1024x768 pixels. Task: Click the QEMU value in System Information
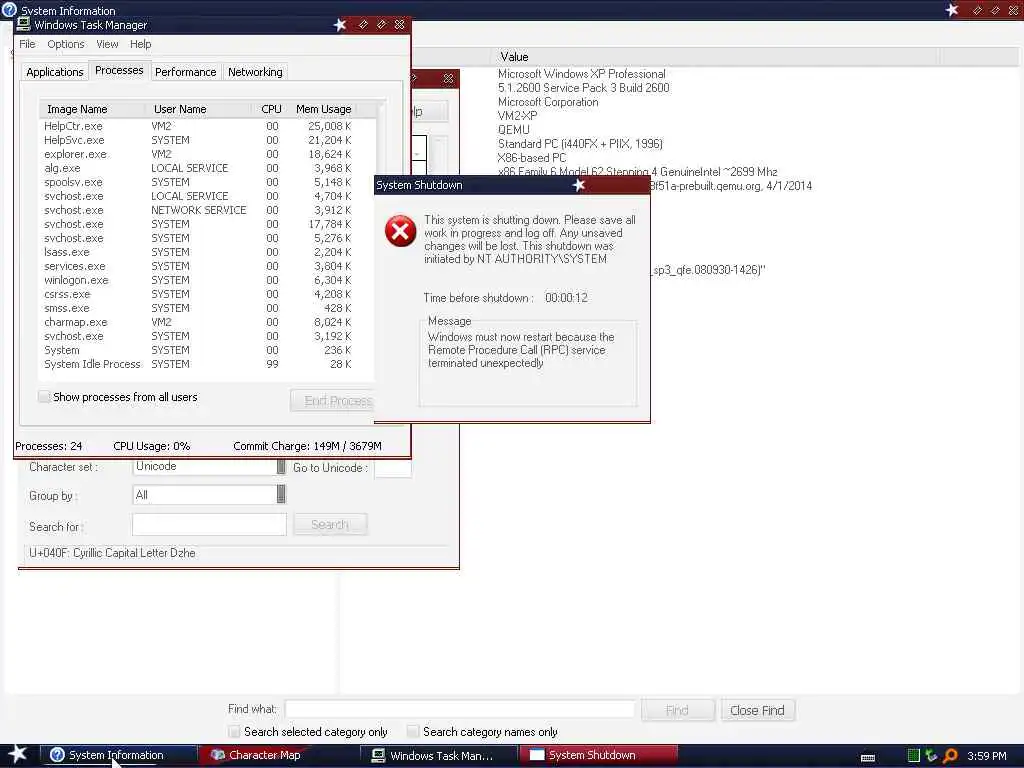point(513,130)
